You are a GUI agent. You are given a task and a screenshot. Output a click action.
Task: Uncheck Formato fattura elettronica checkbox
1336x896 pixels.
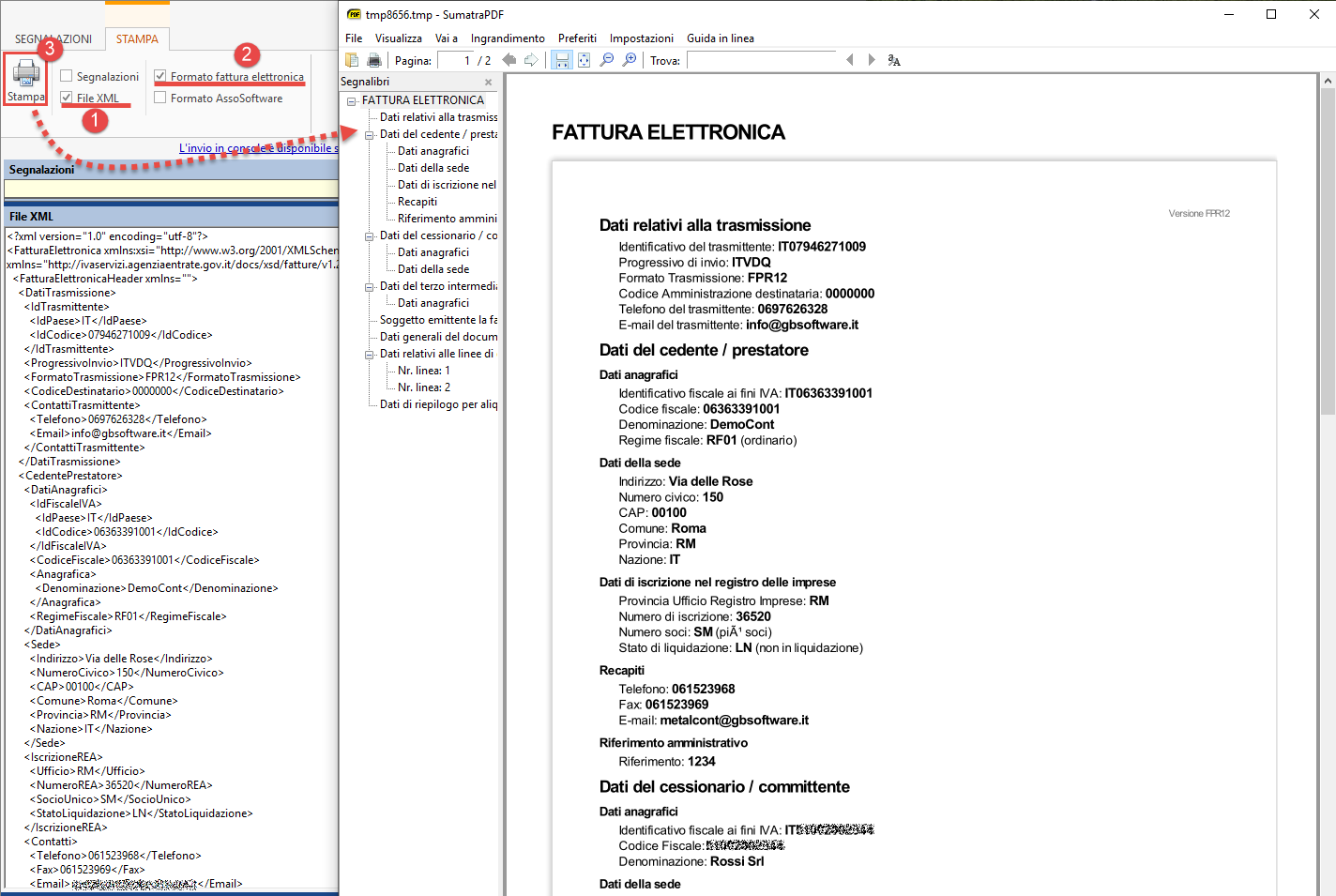point(160,76)
